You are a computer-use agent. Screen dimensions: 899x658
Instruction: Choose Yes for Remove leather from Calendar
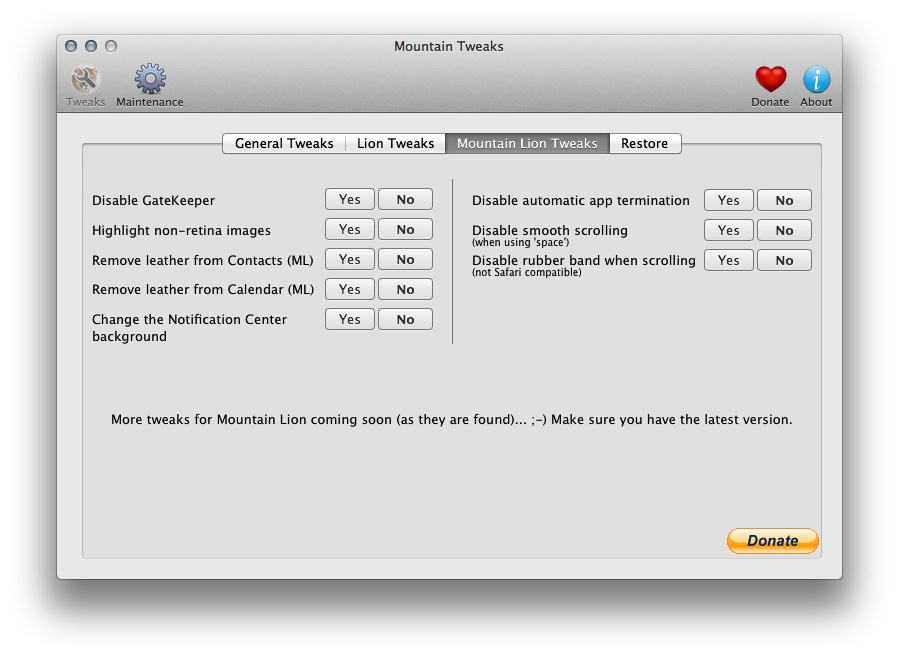pyautogui.click(x=350, y=289)
